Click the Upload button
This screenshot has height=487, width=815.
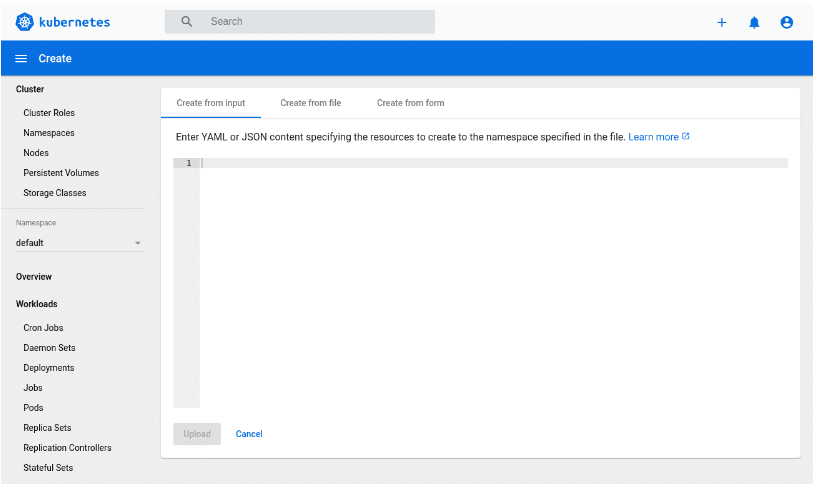197,434
